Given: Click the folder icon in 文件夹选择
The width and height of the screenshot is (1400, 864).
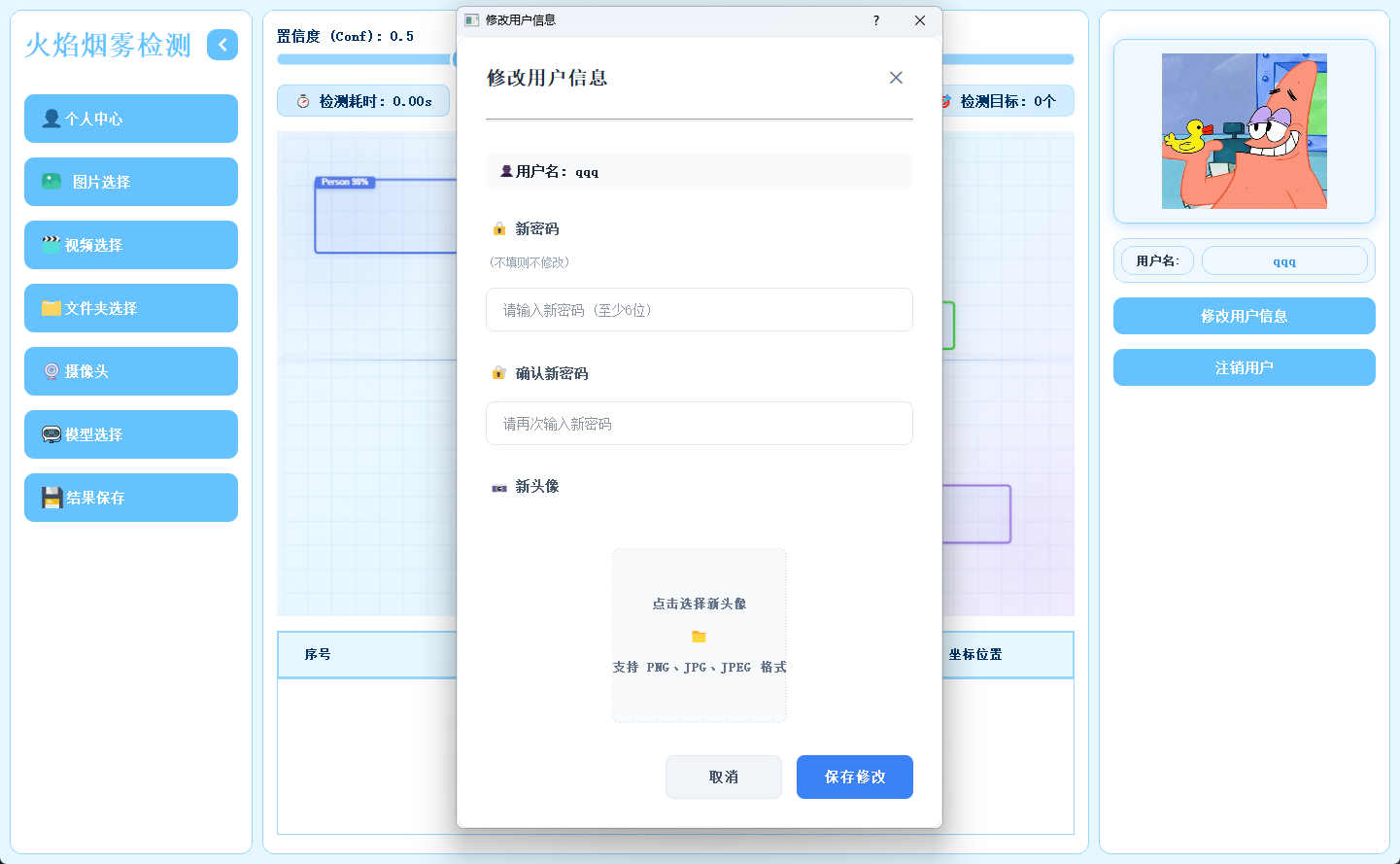Looking at the screenshot, I should click(x=51, y=308).
